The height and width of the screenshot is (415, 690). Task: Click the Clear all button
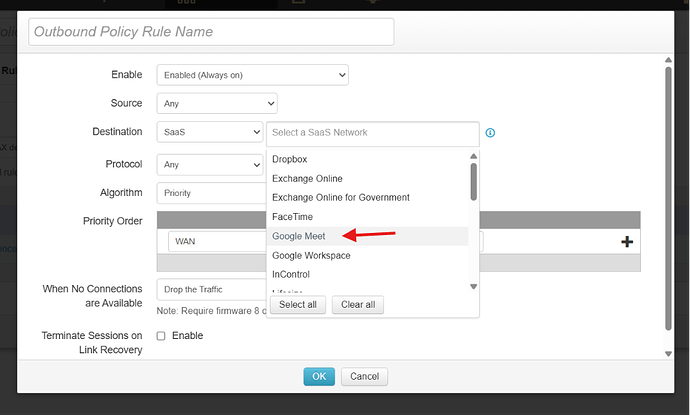point(358,305)
